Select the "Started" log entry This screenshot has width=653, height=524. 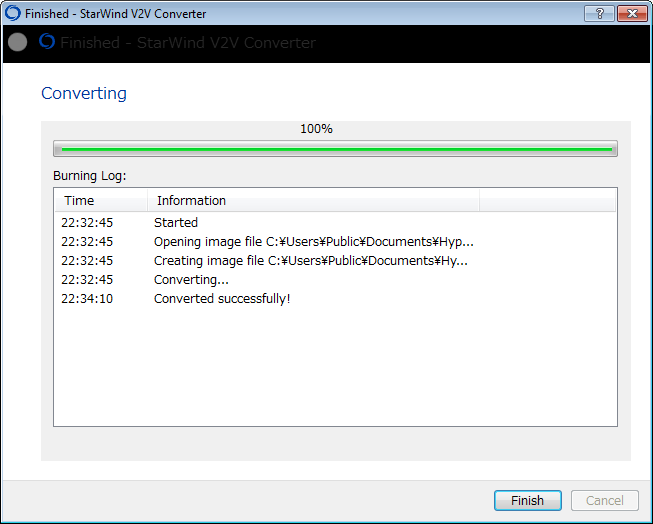[x=176, y=223]
